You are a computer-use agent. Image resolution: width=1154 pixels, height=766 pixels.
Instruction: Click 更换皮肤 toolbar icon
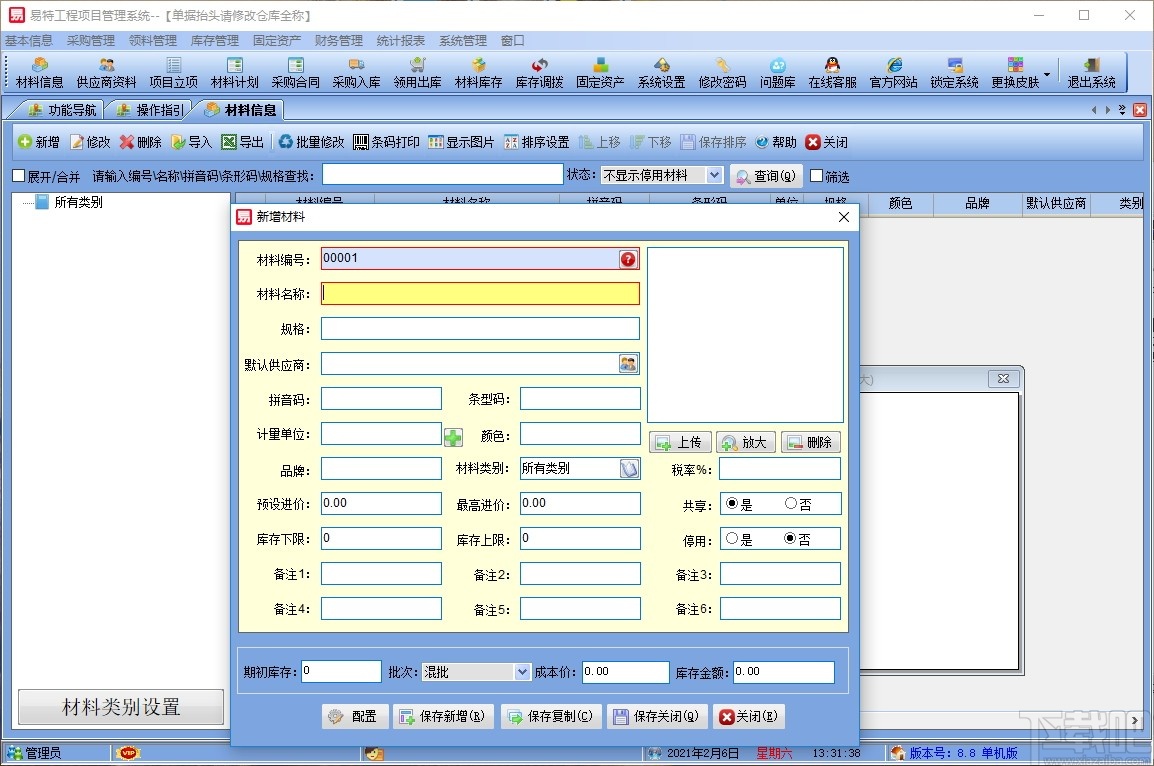click(x=1015, y=73)
